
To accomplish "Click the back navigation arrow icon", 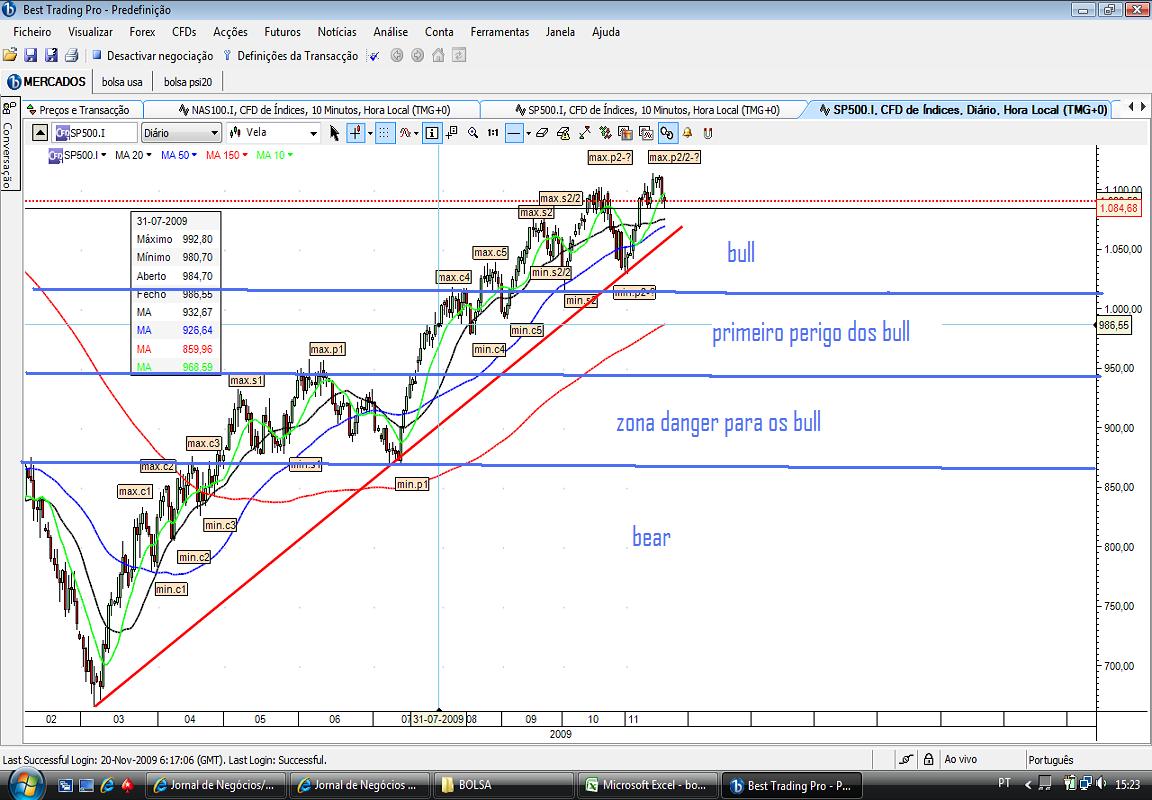I will (x=397, y=55).
